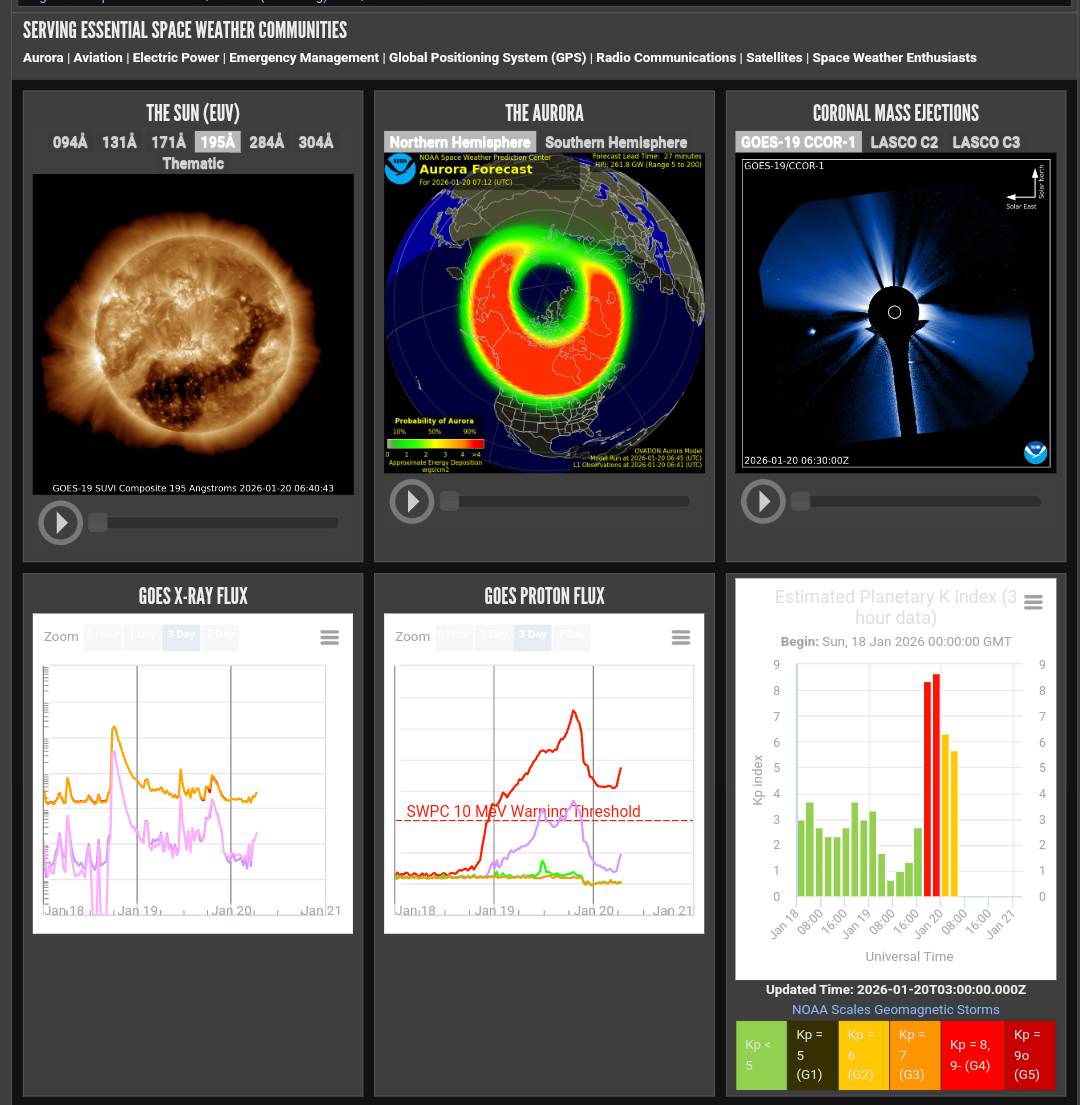1080x1105 pixels.
Task: Select the 284Å wavelength
Action: coord(266,142)
